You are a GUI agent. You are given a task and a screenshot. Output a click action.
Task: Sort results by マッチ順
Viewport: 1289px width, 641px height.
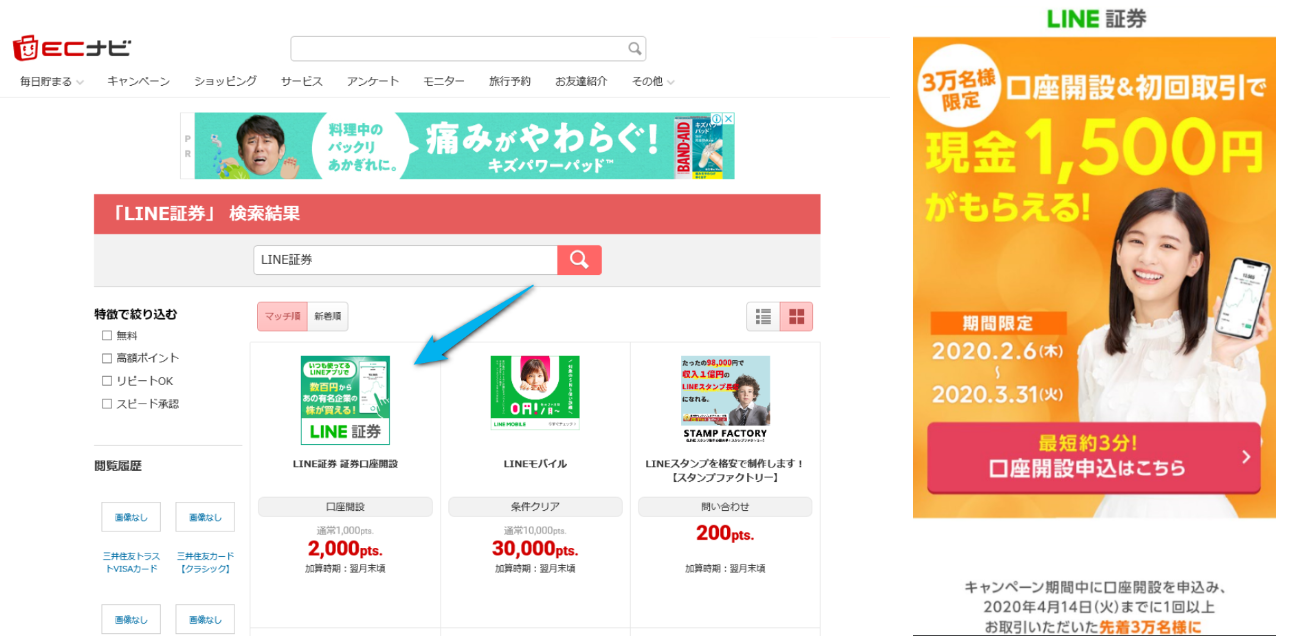tap(282, 316)
